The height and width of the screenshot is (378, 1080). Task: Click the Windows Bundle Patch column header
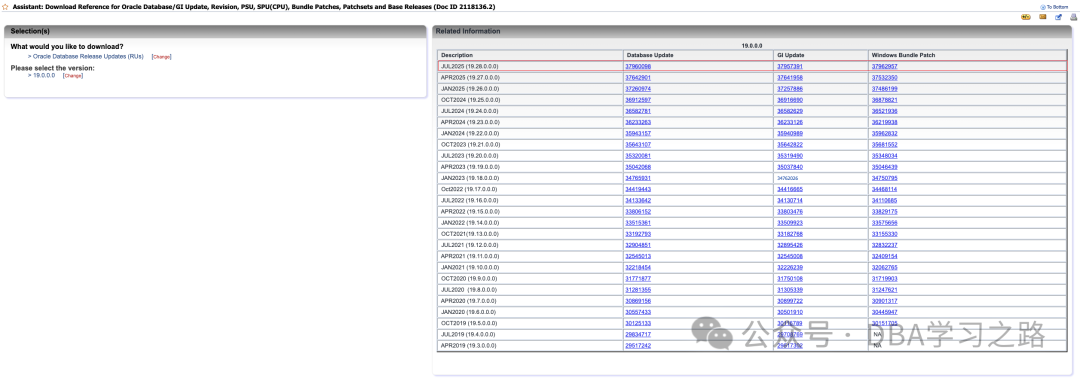pyautogui.click(x=968, y=55)
